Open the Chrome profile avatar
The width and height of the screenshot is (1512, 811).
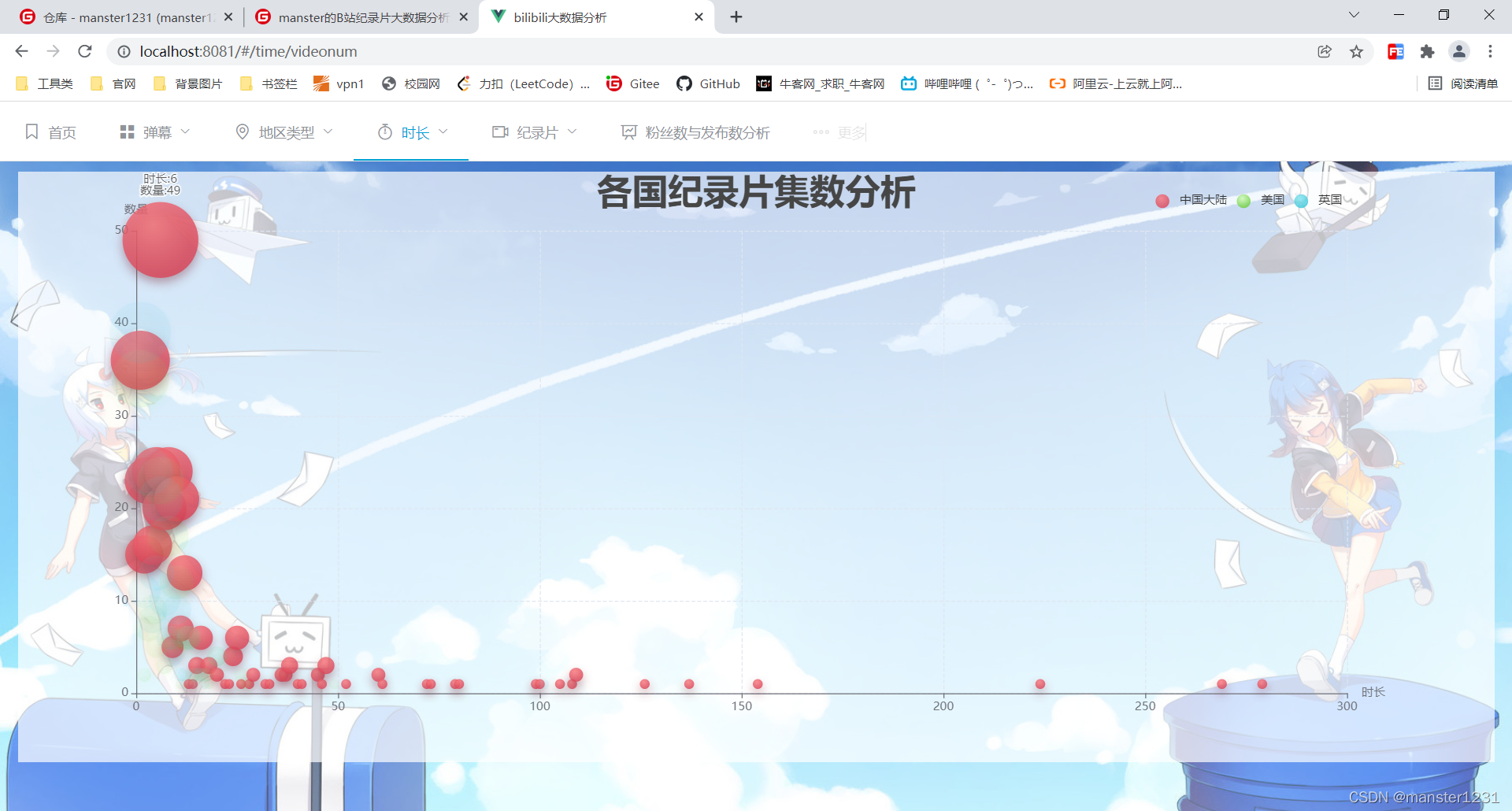(x=1459, y=51)
